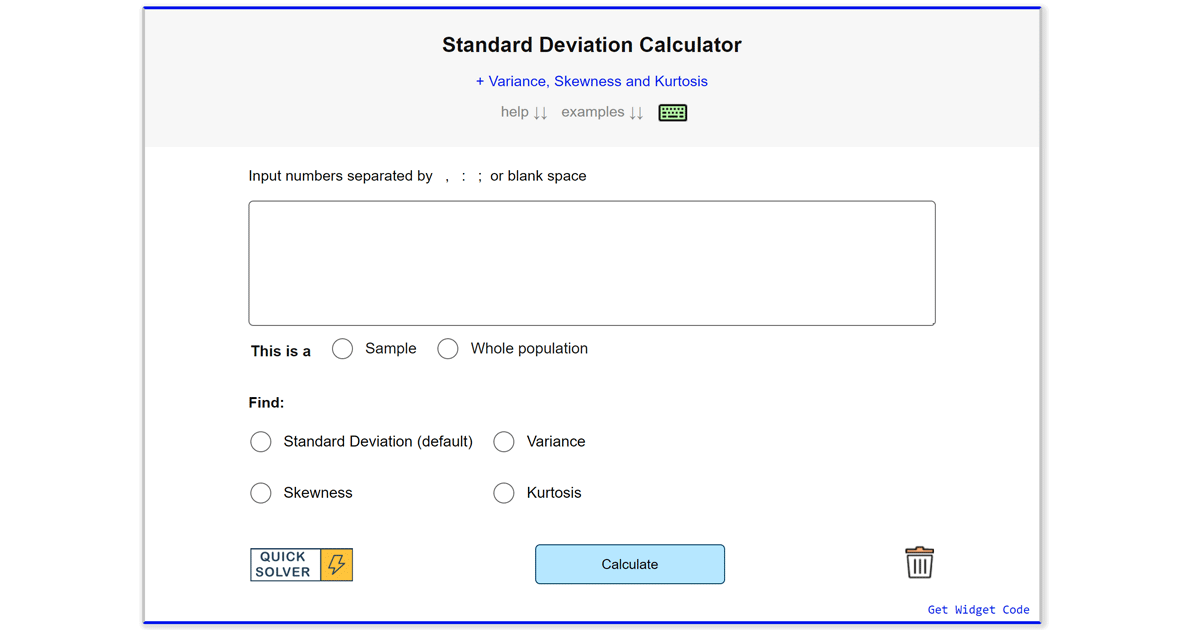Click the down arrows beside examples

tap(637, 112)
